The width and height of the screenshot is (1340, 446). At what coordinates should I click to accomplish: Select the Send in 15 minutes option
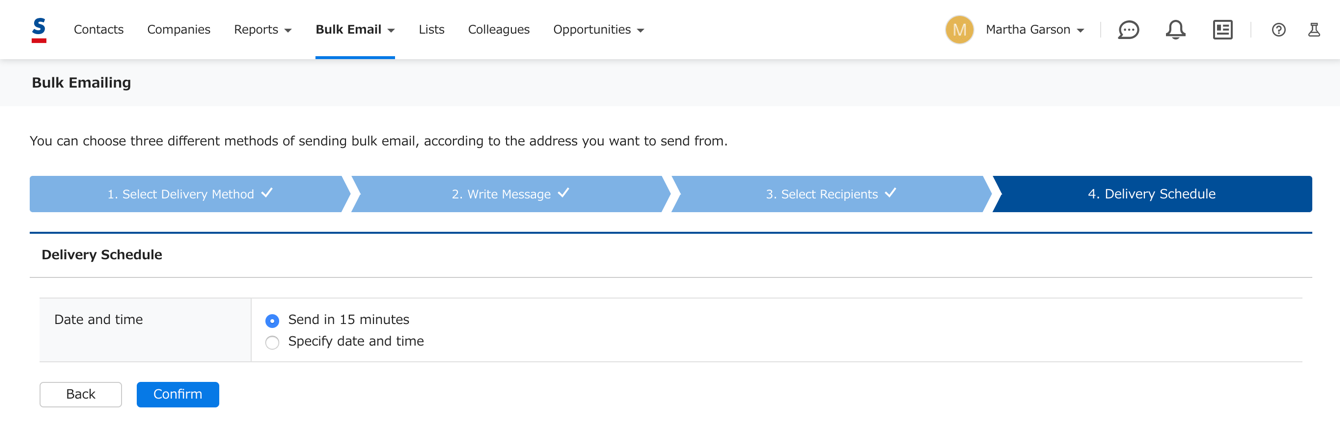(x=272, y=321)
